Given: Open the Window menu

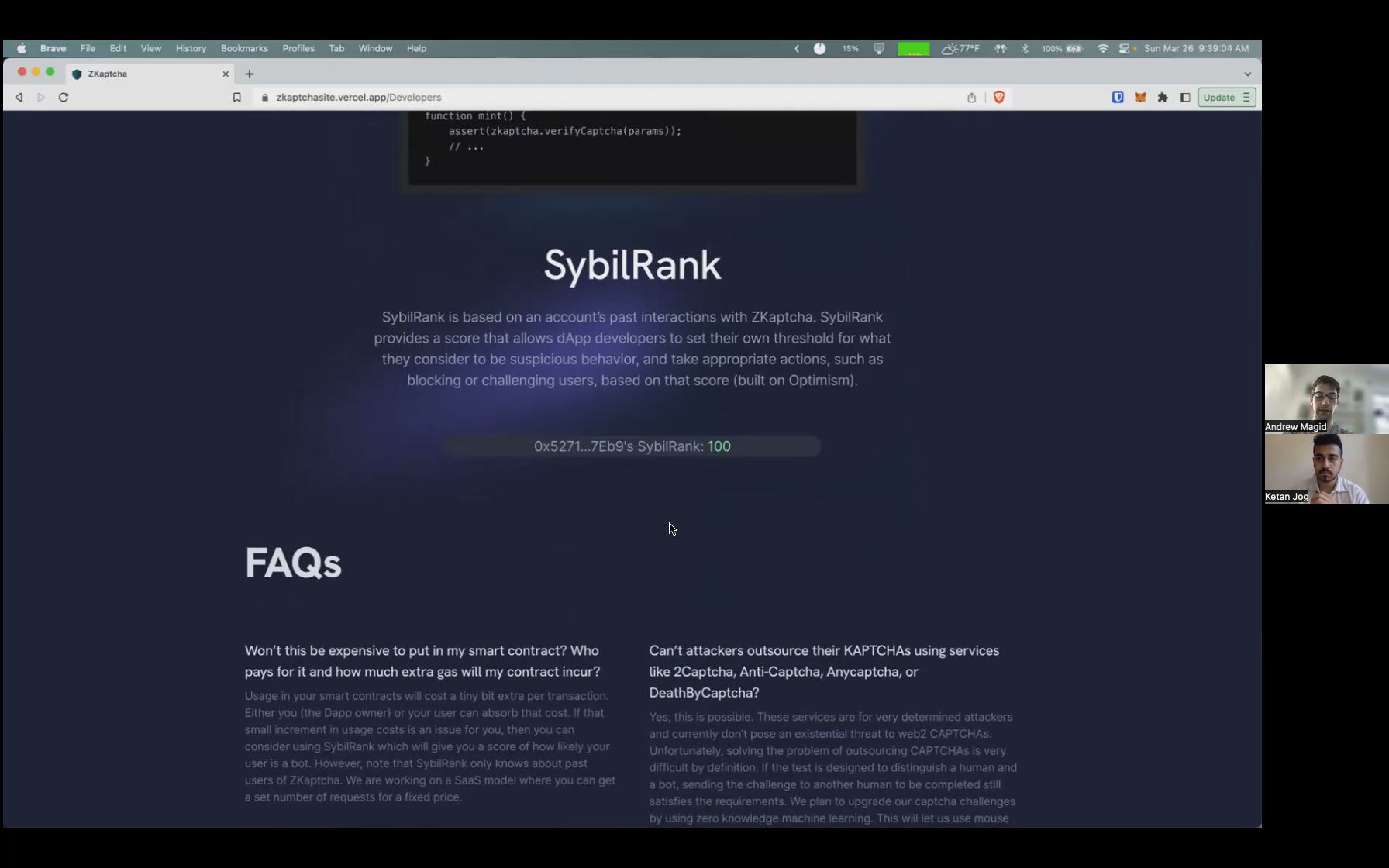Looking at the screenshot, I should [x=375, y=48].
